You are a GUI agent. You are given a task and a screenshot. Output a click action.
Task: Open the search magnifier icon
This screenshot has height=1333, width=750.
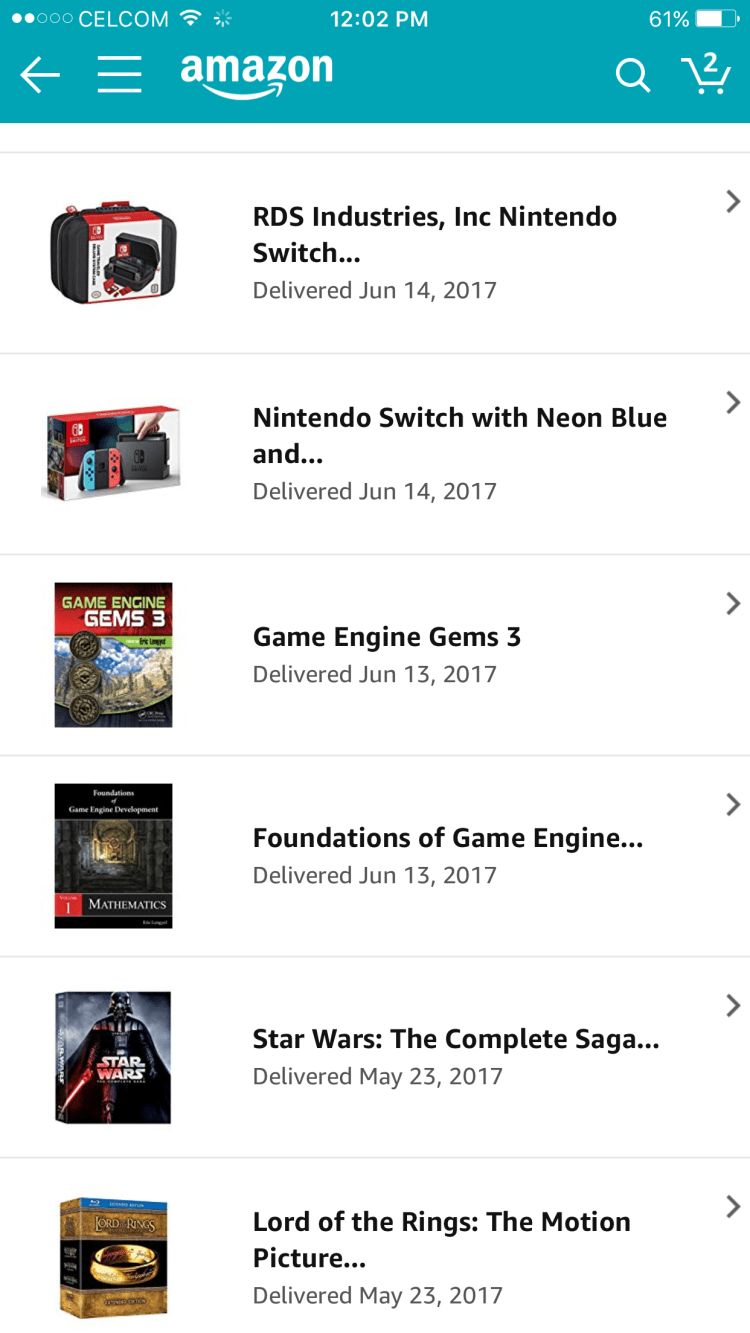(632, 75)
